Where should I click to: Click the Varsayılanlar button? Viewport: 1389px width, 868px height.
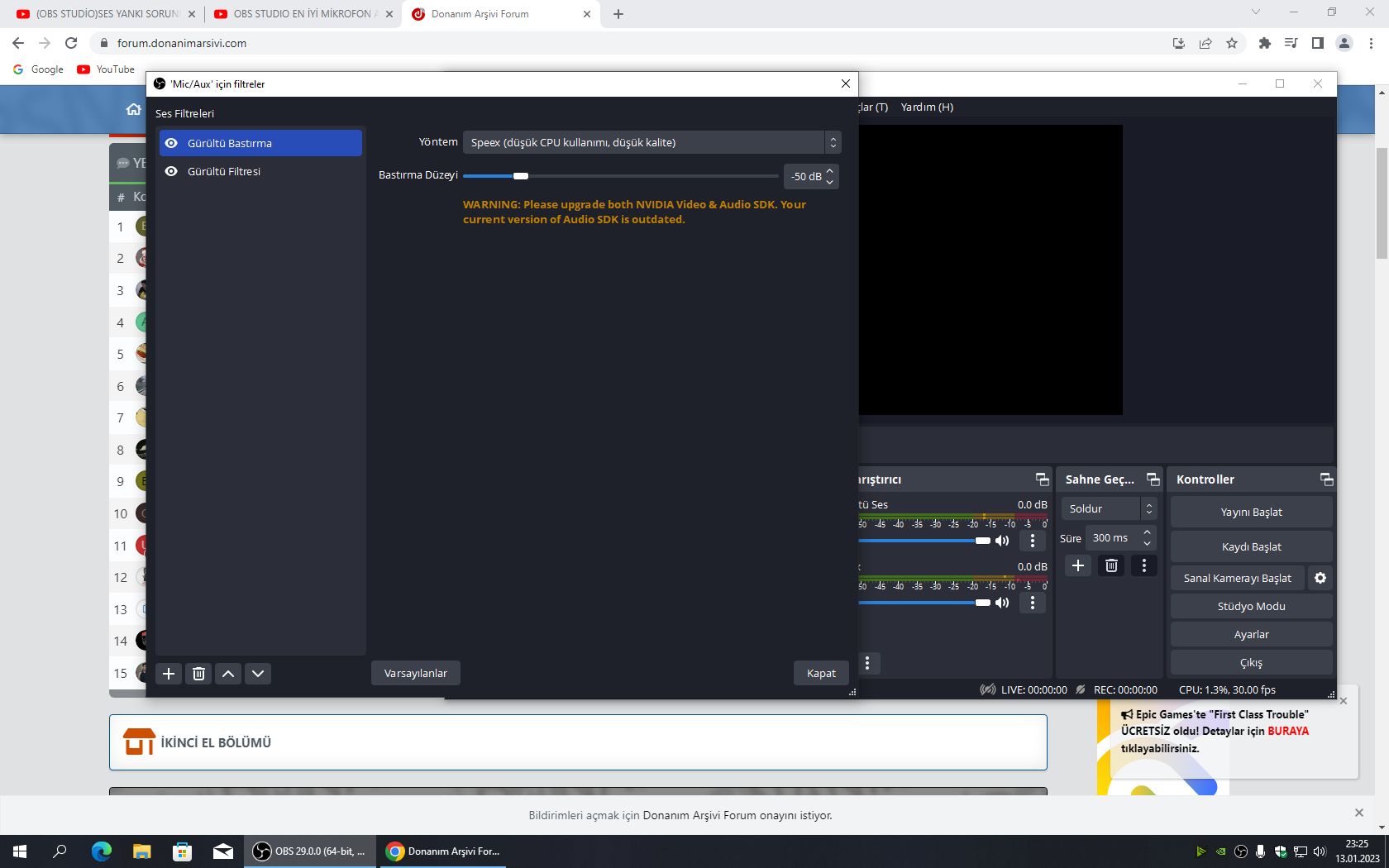[x=416, y=673]
